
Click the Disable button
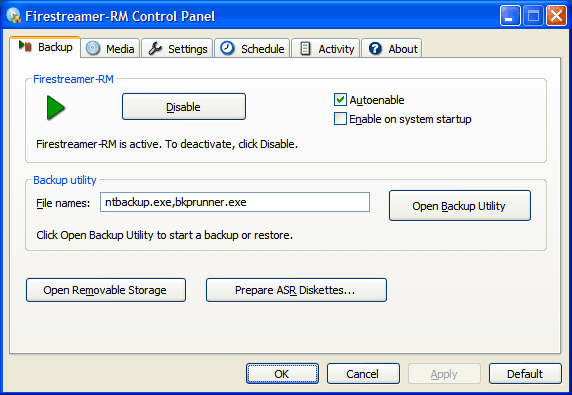[184, 107]
